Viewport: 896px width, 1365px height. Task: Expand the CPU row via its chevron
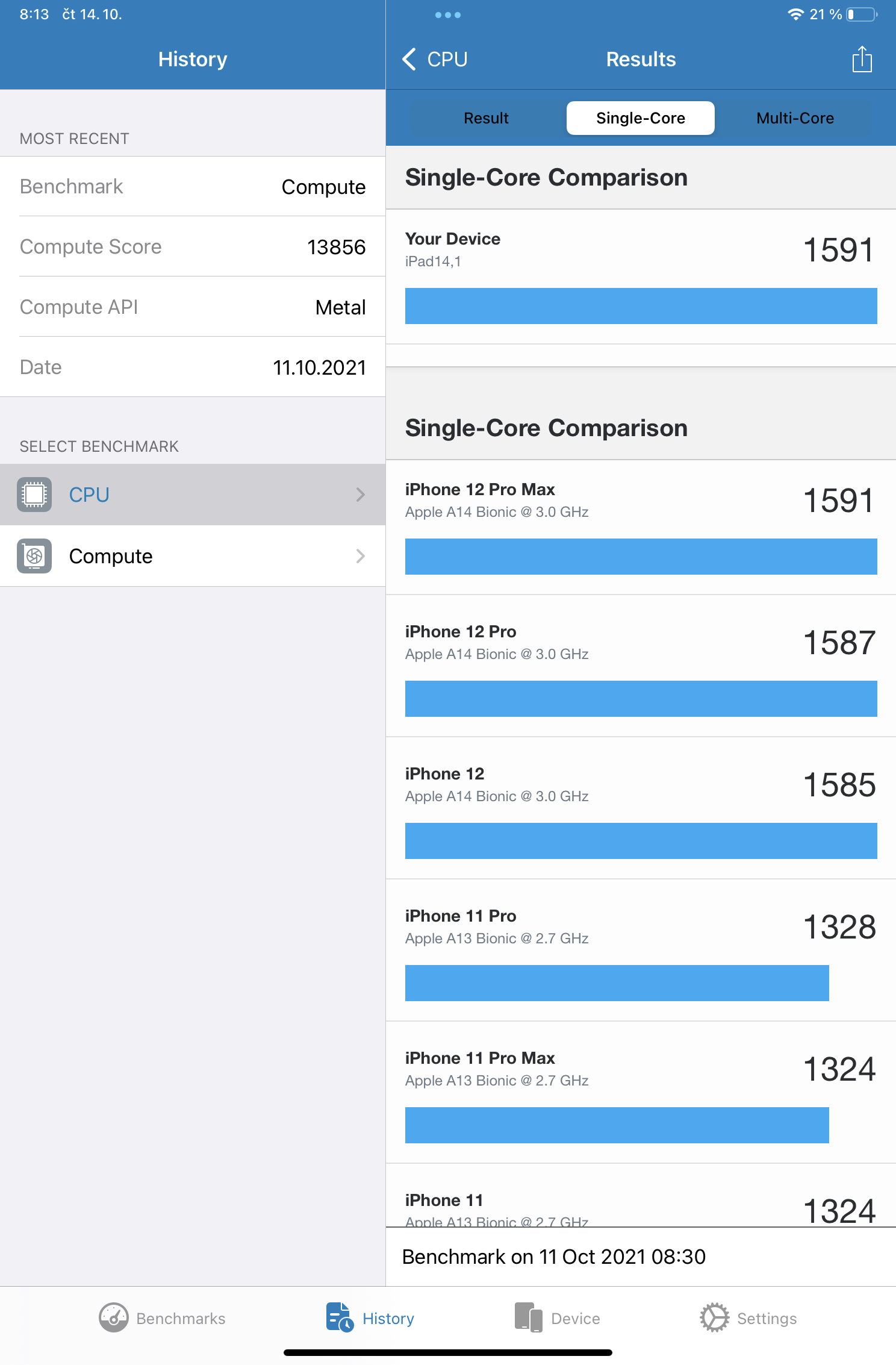pyautogui.click(x=360, y=494)
